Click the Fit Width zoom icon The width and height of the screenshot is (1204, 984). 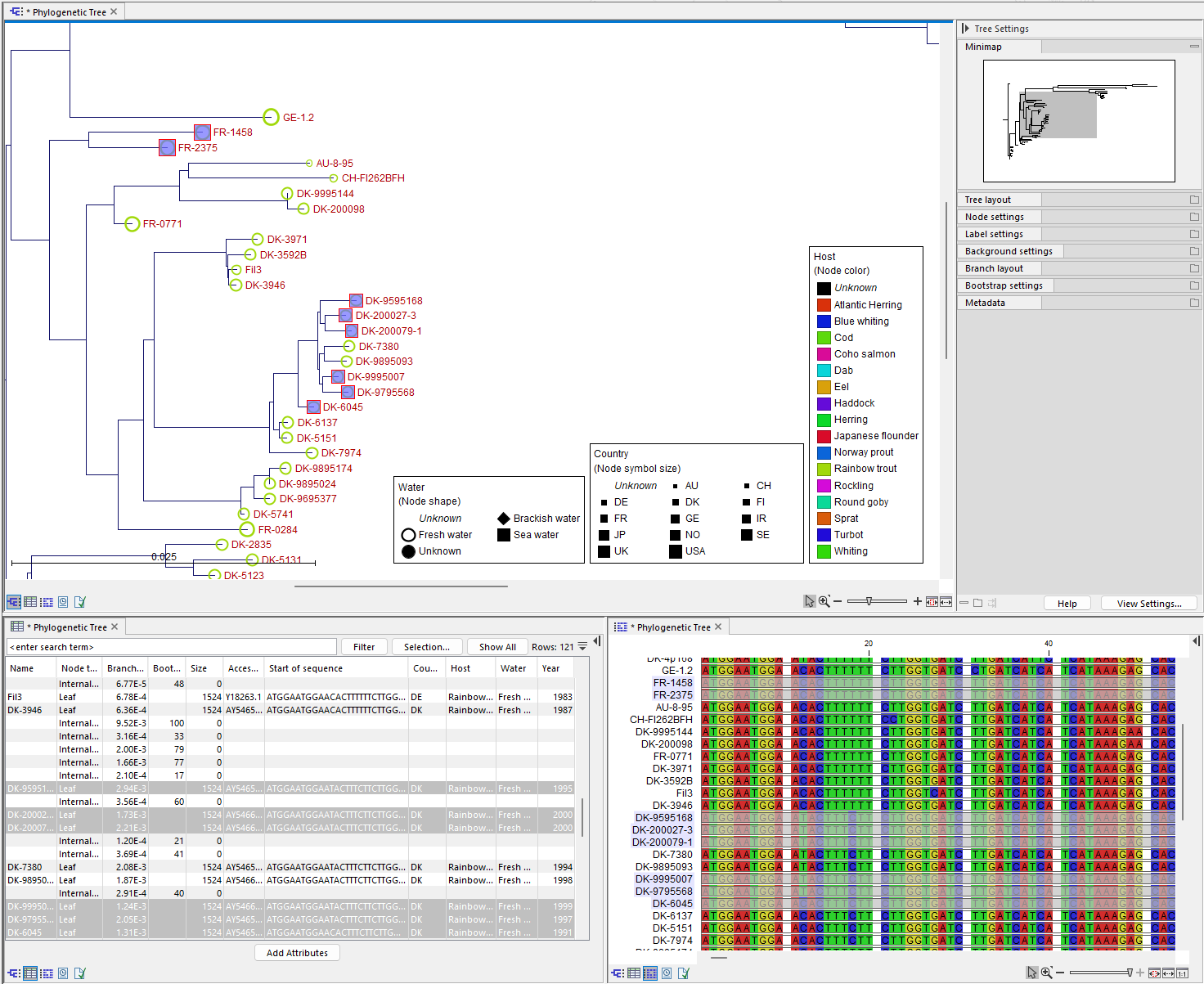[946, 601]
